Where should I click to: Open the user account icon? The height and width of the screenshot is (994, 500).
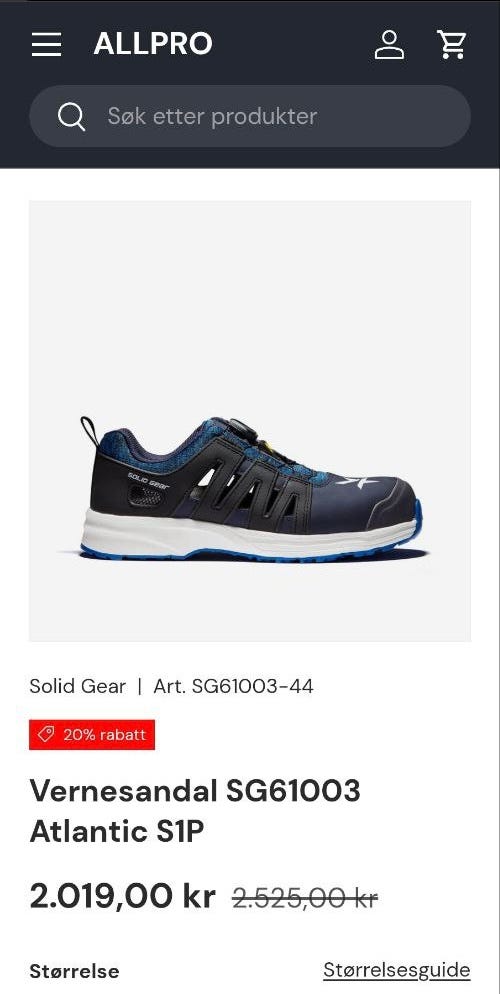pos(389,44)
